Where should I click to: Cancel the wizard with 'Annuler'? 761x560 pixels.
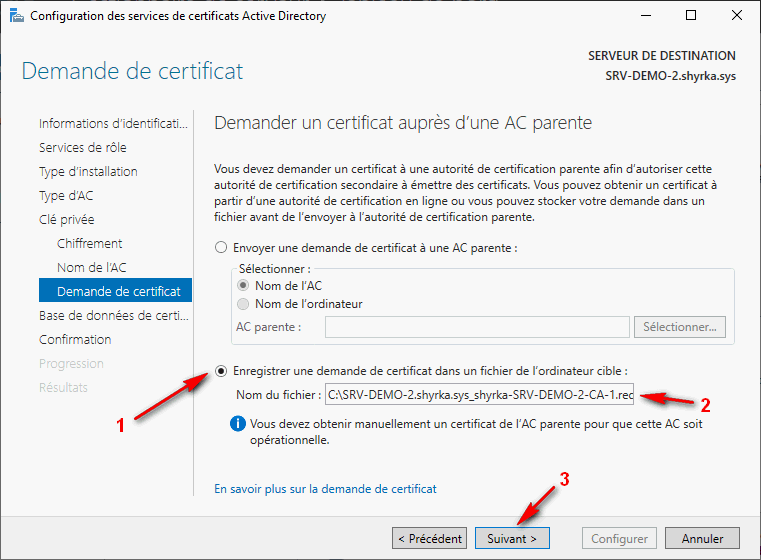point(702,538)
